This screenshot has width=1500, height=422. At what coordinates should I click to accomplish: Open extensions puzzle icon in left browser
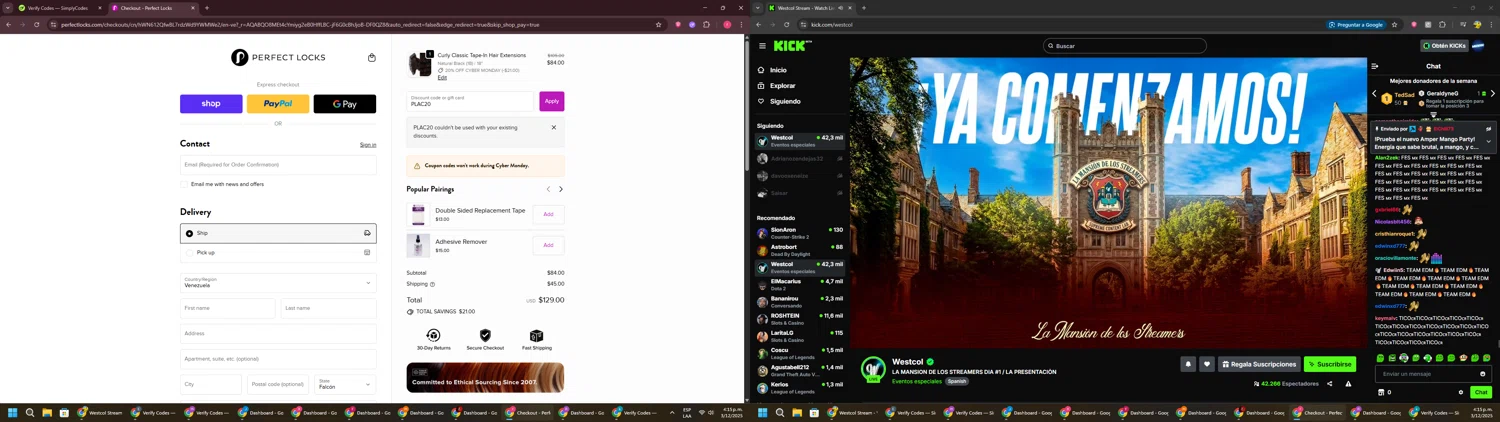click(x=706, y=24)
